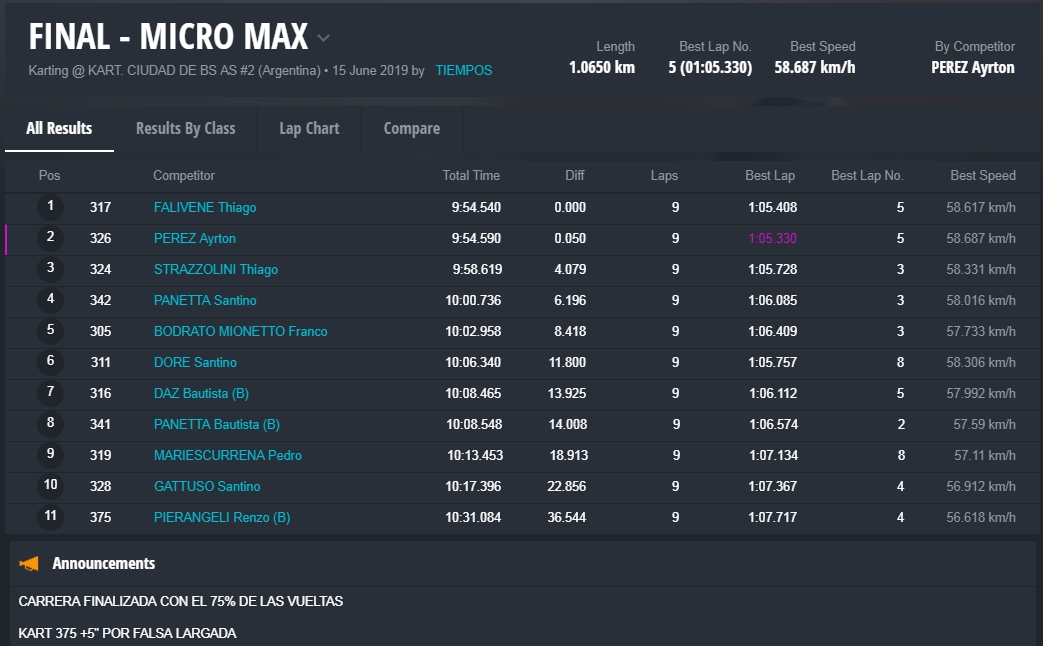Image resolution: width=1043 pixels, height=646 pixels.
Task: Click PEREZ Ayrton in the results table
Action: (195, 239)
